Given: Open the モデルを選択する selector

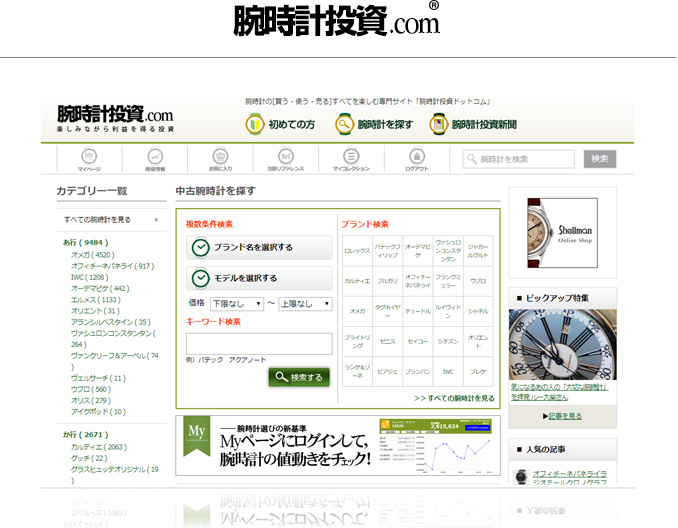Looking at the screenshot, I should click(259, 278).
